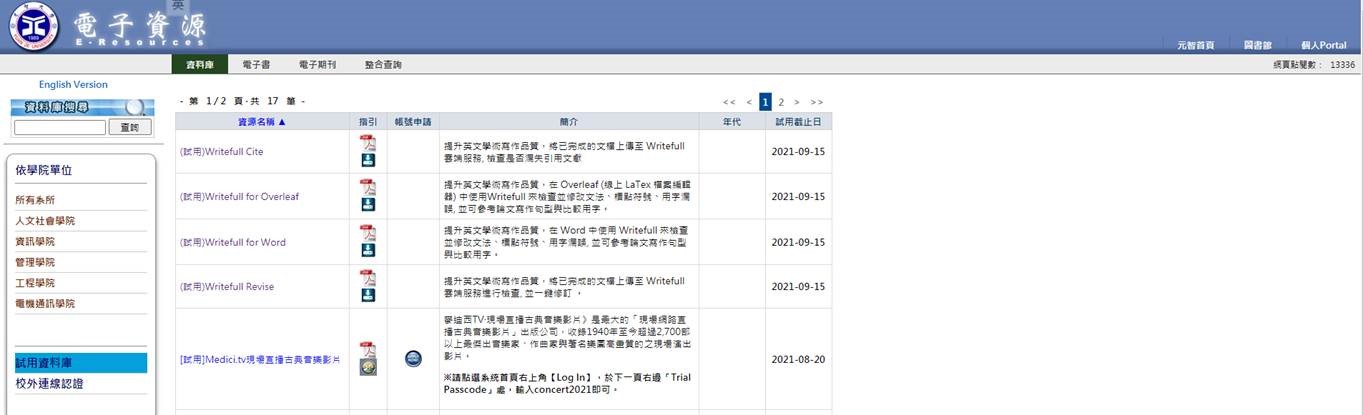Switch to the 電子期刊 tab
Viewport: 1363px width, 415px height.
[317, 65]
